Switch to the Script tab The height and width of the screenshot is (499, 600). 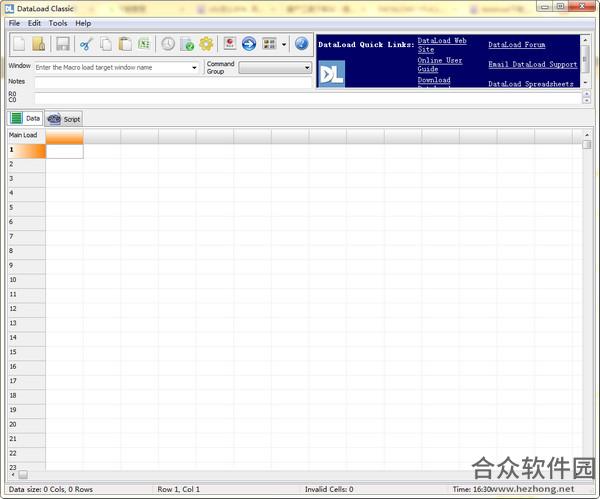(64, 119)
